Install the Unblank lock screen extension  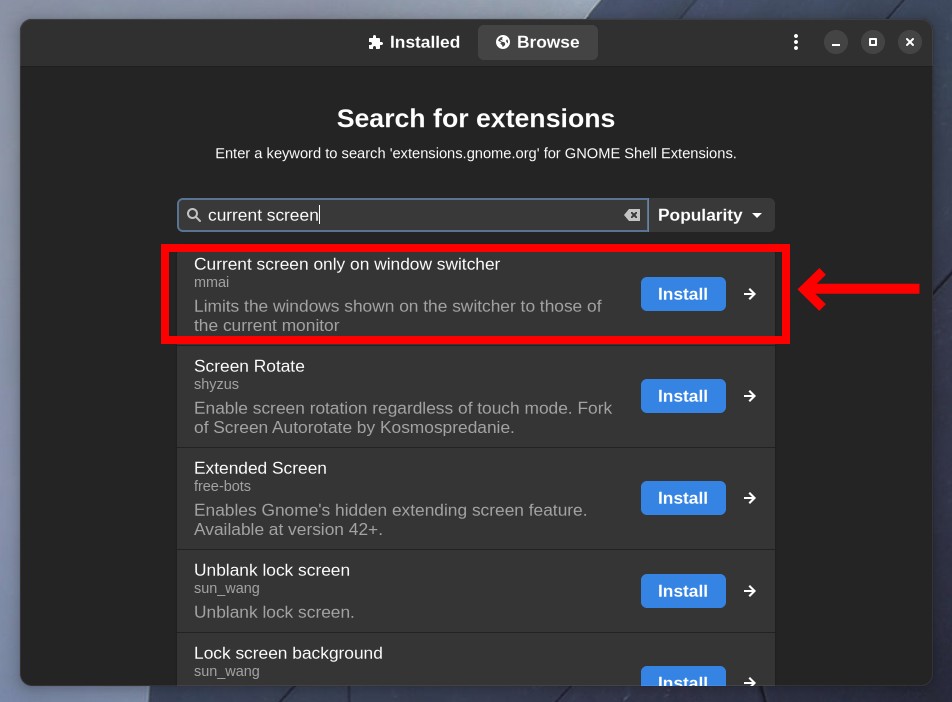683,591
